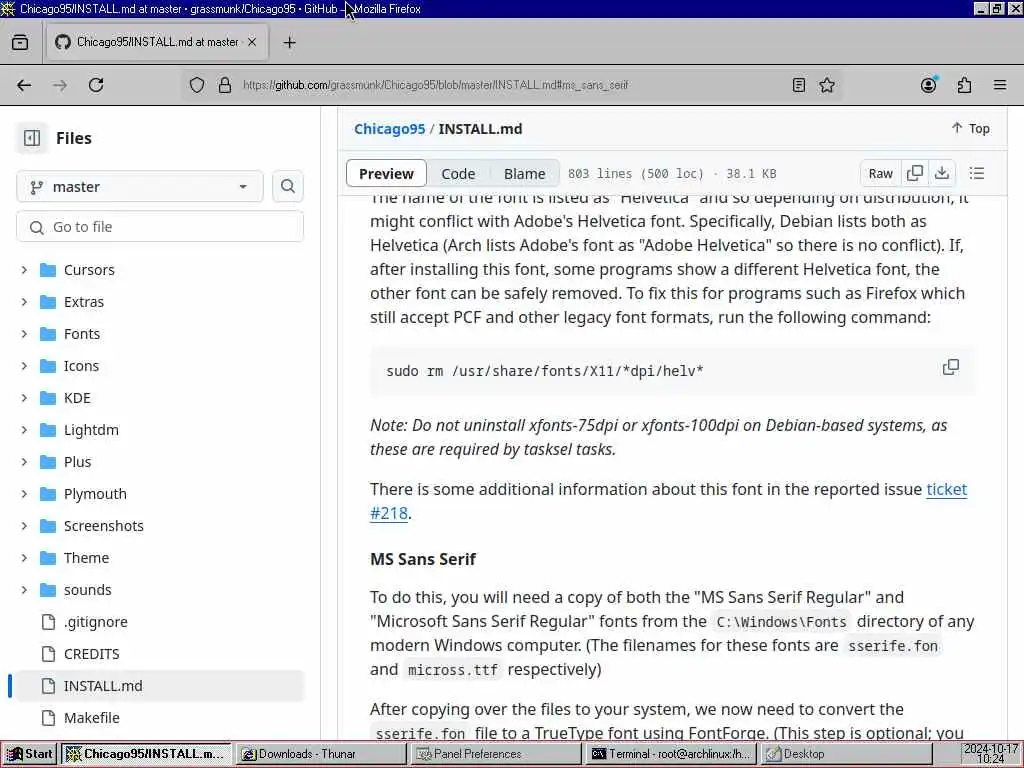Open the Firefox hamburger menu
Viewport: 1024px width, 768px height.
coord(1000,85)
